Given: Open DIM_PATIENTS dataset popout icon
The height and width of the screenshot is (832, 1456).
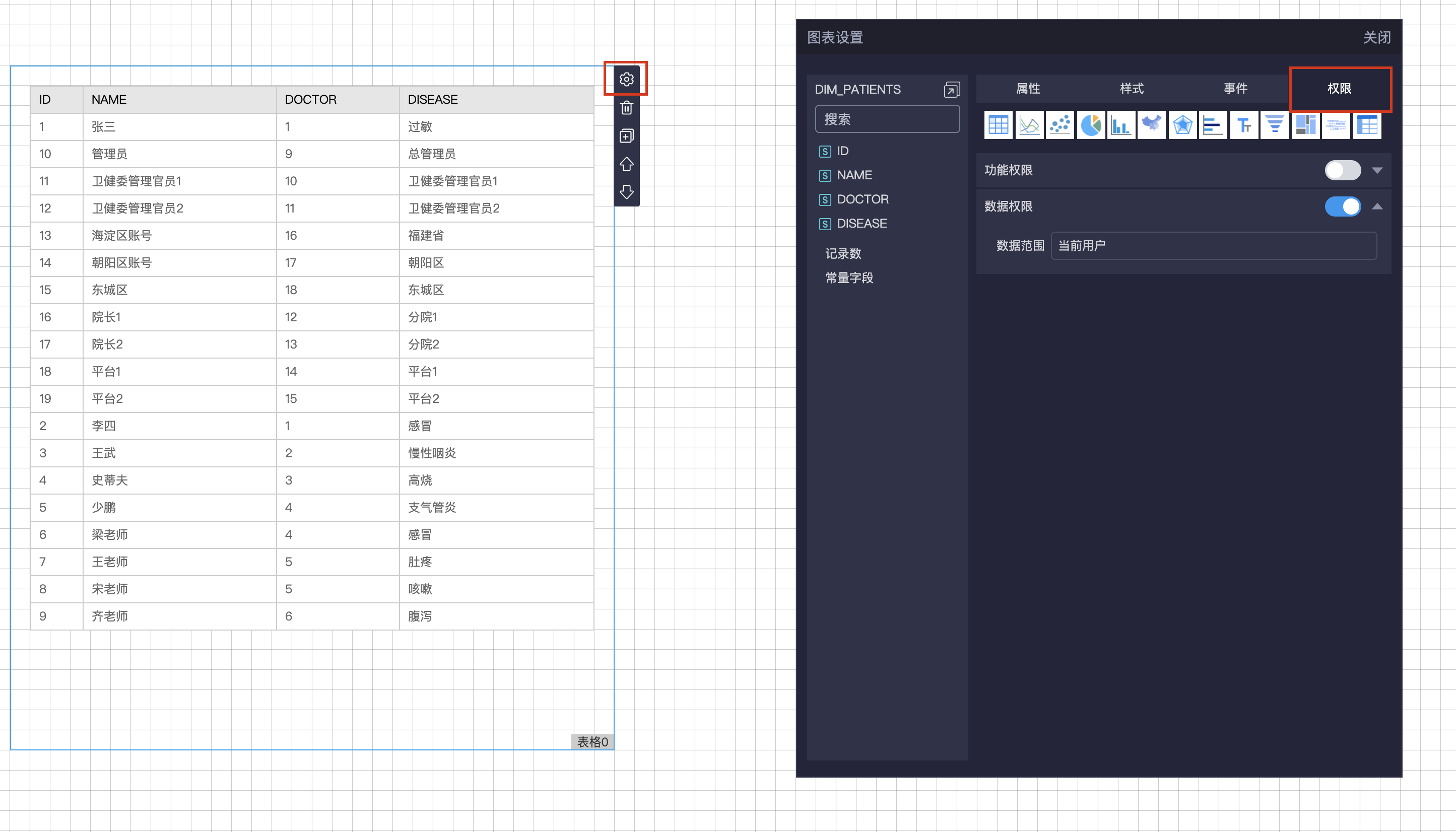Looking at the screenshot, I should pyautogui.click(x=951, y=90).
